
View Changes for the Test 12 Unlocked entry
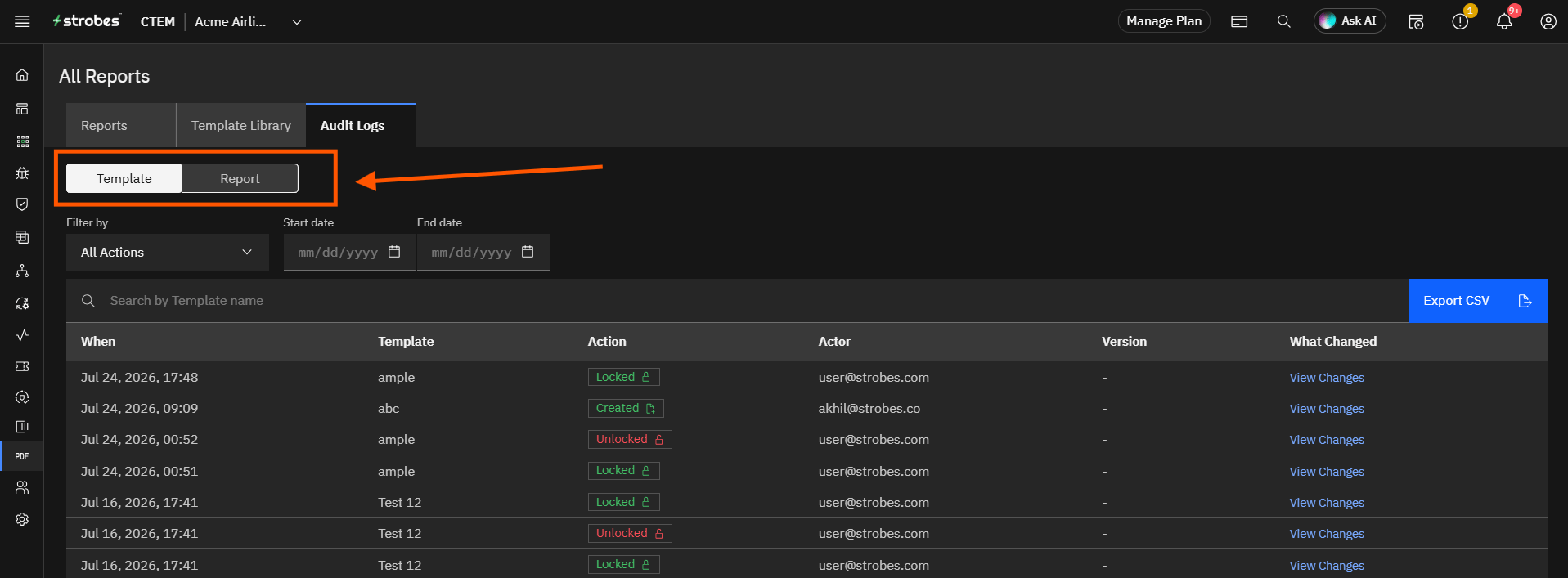[x=1327, y=534]
